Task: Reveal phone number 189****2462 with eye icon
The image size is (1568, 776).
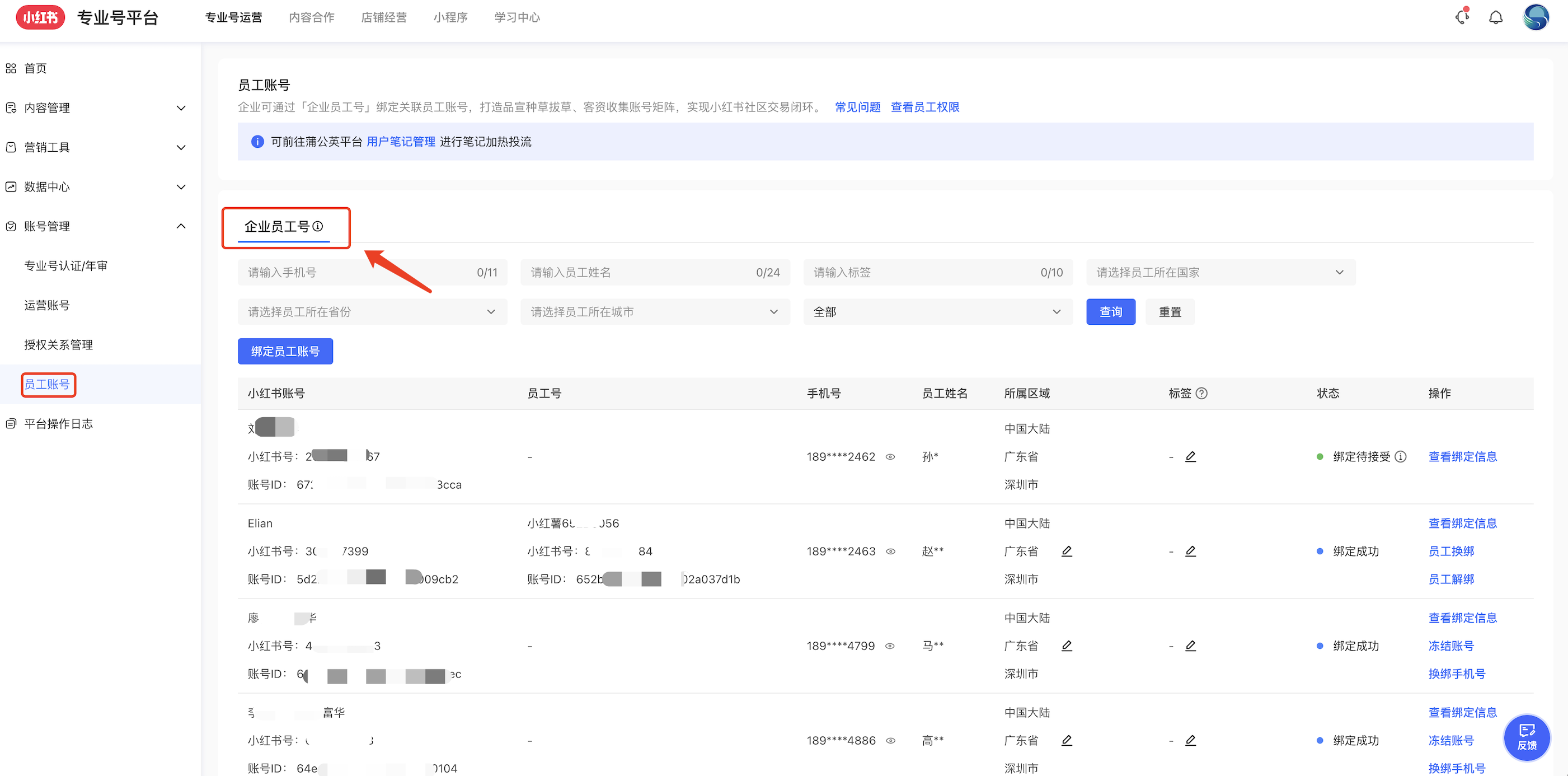Action: (x=890, y=457)
